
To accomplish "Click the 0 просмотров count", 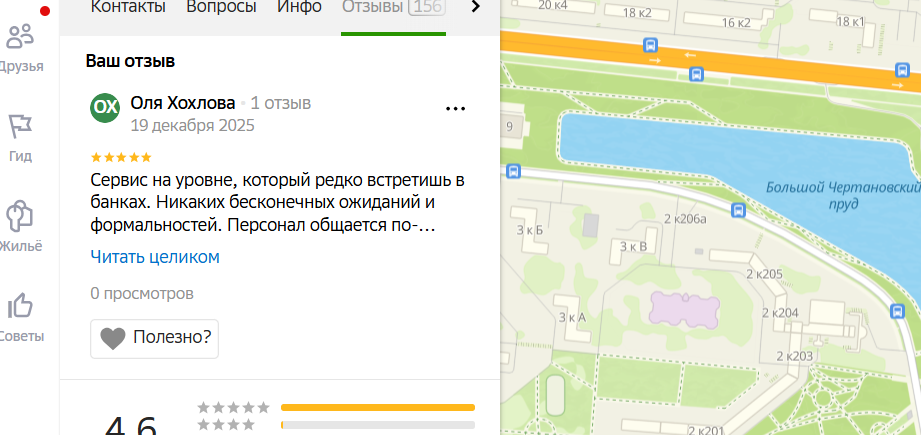I will click(x=142, y=293).
